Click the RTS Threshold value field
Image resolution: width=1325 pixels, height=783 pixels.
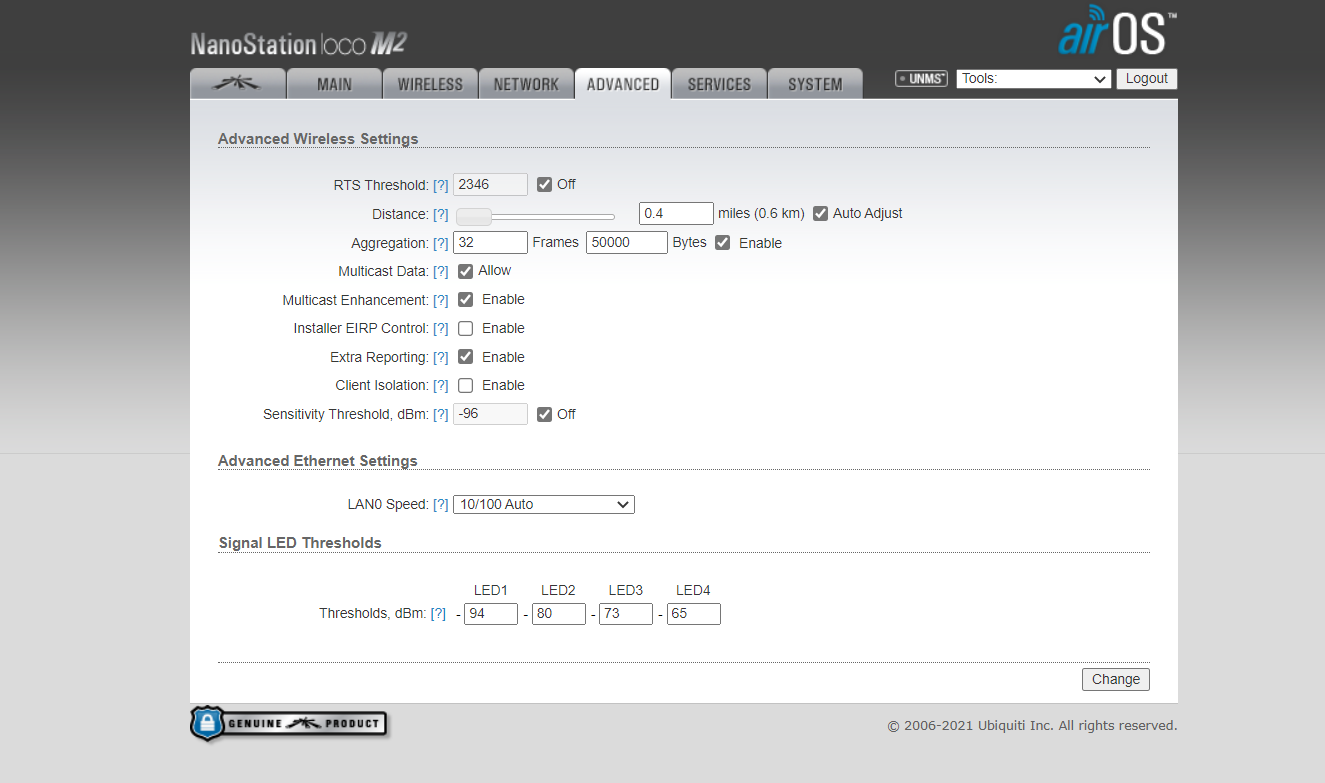point(490,184)
